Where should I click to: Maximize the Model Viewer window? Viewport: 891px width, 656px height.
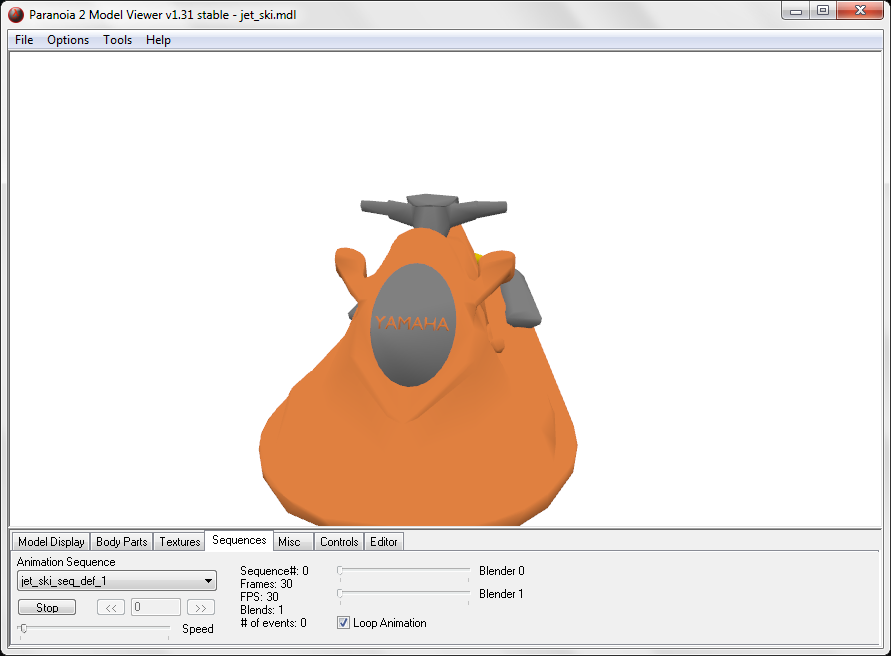823,11
